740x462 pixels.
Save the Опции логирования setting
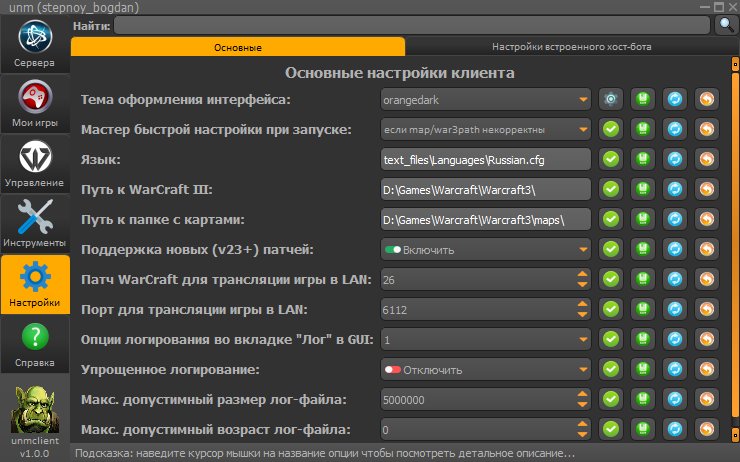point(643,339)
